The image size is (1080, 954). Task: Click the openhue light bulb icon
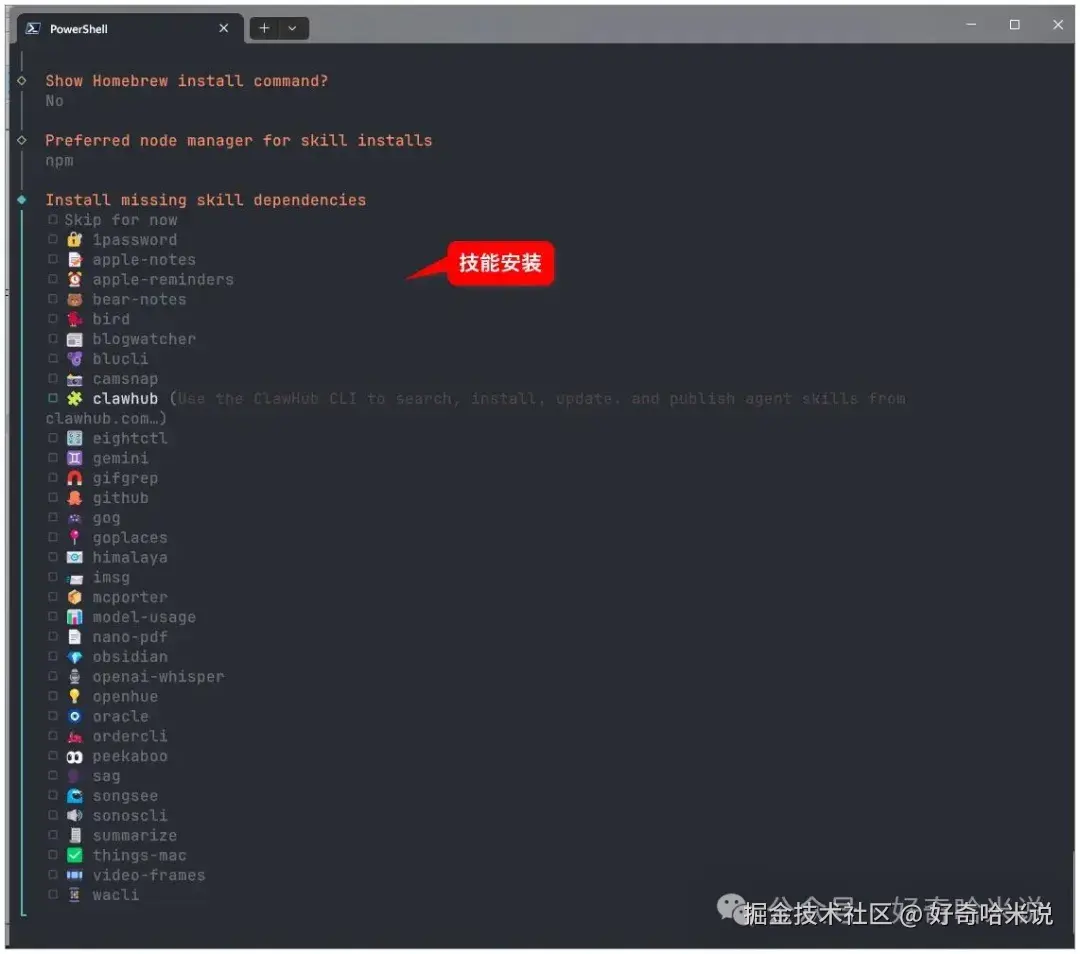coord(74,696)
